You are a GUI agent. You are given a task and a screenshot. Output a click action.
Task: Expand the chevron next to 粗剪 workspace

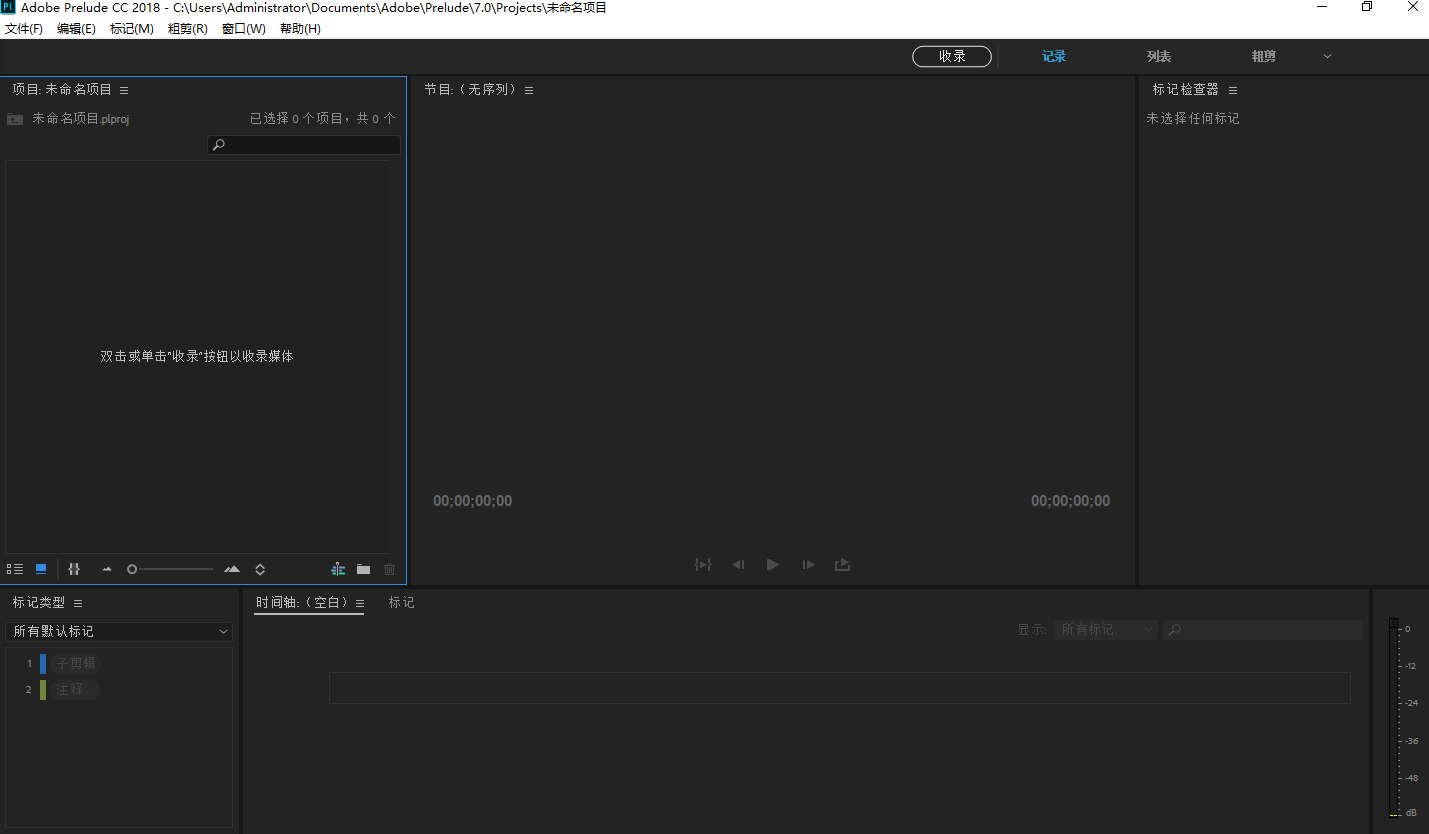1327,56
